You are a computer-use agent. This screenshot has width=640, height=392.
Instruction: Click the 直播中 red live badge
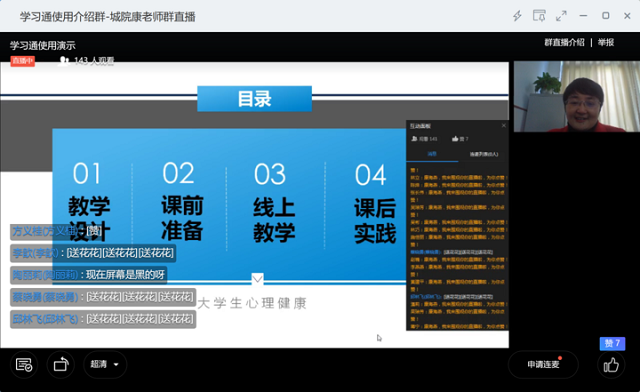click(22, 61)
